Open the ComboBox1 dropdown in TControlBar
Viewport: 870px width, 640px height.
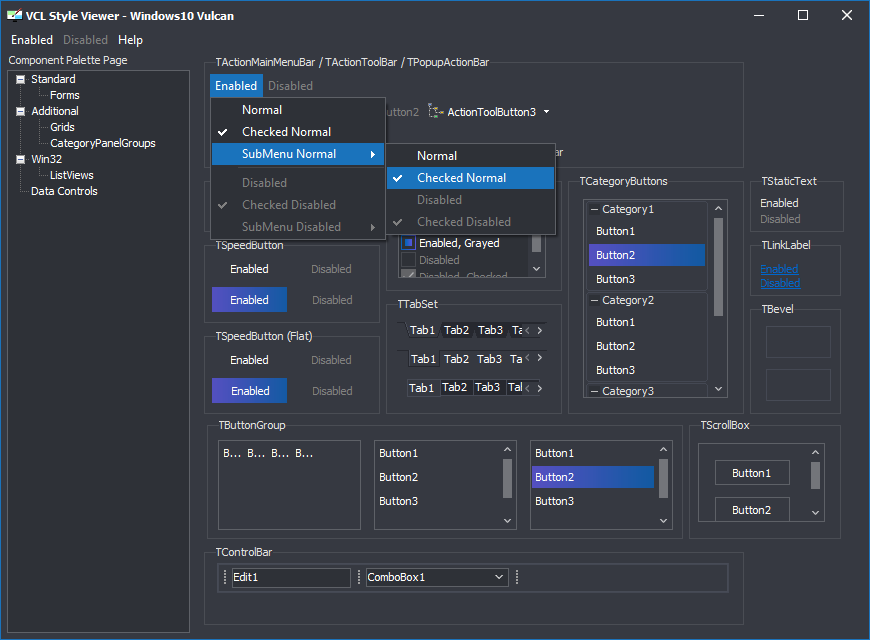pyautogui.click(x=499, y=578)
